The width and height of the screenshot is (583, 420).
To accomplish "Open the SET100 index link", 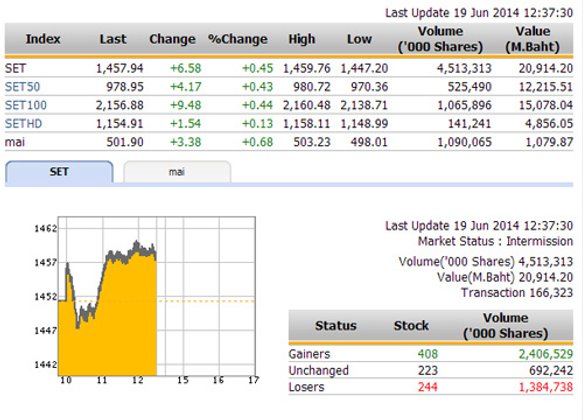I will click(x=26, y=105).
